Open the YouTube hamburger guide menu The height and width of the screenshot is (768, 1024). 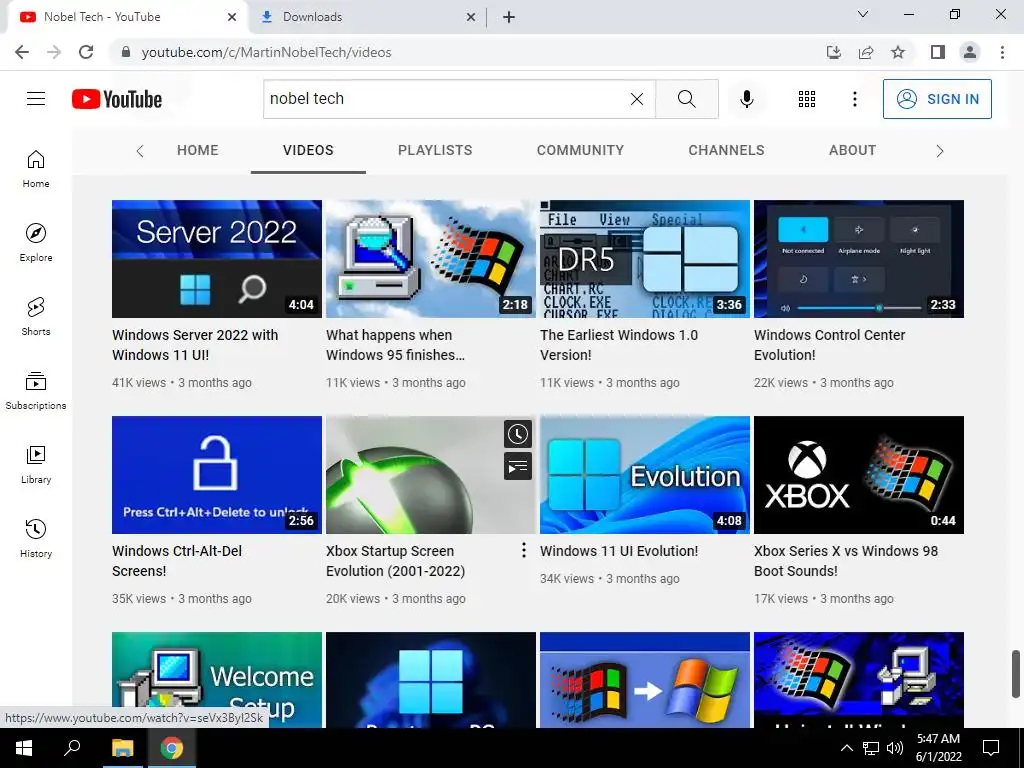pyautogui.click(x=36, y=99)
